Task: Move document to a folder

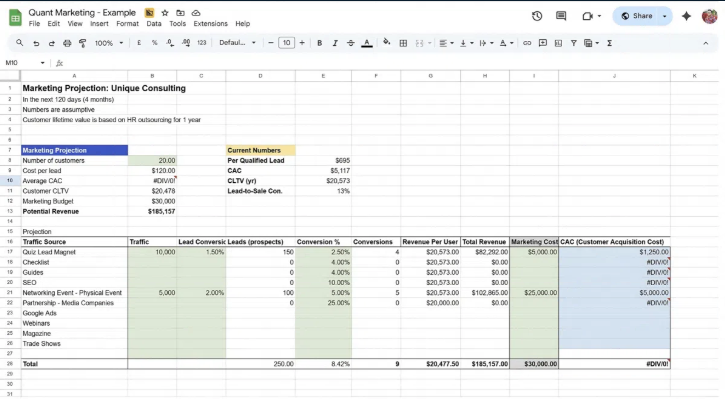Action: pyautogui.click(x=180, y=13)
